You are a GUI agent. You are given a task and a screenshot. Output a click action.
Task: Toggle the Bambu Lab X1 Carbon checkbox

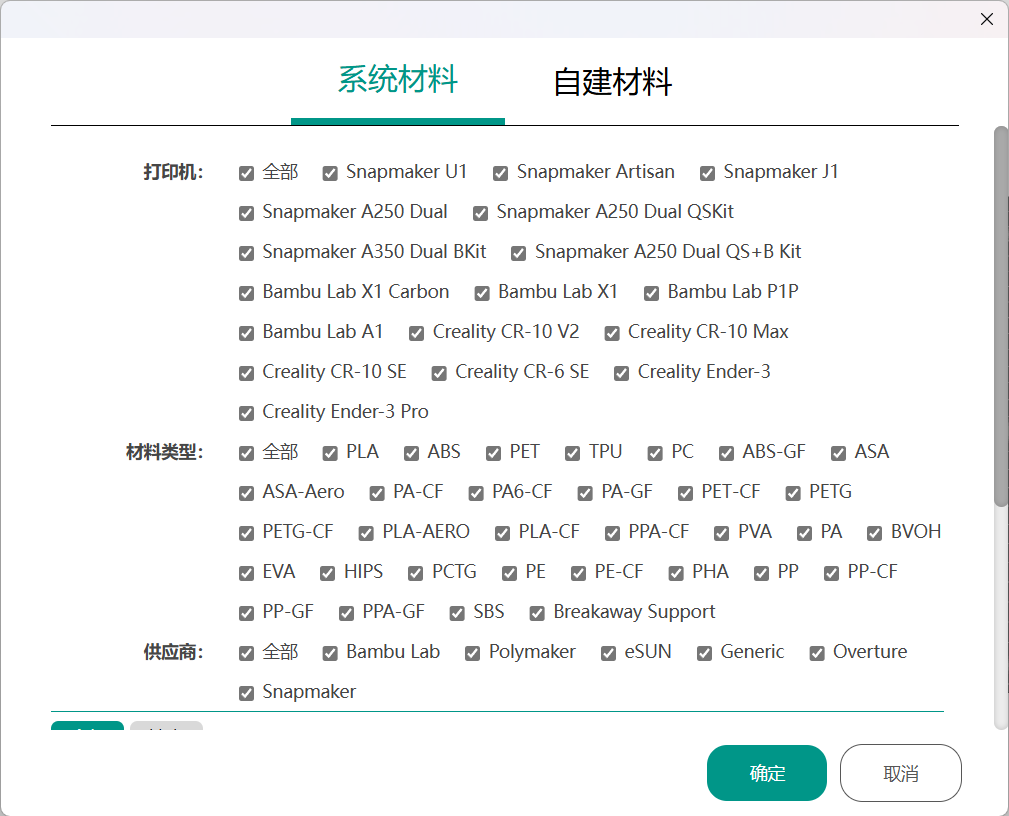click(x=247, y=293)
